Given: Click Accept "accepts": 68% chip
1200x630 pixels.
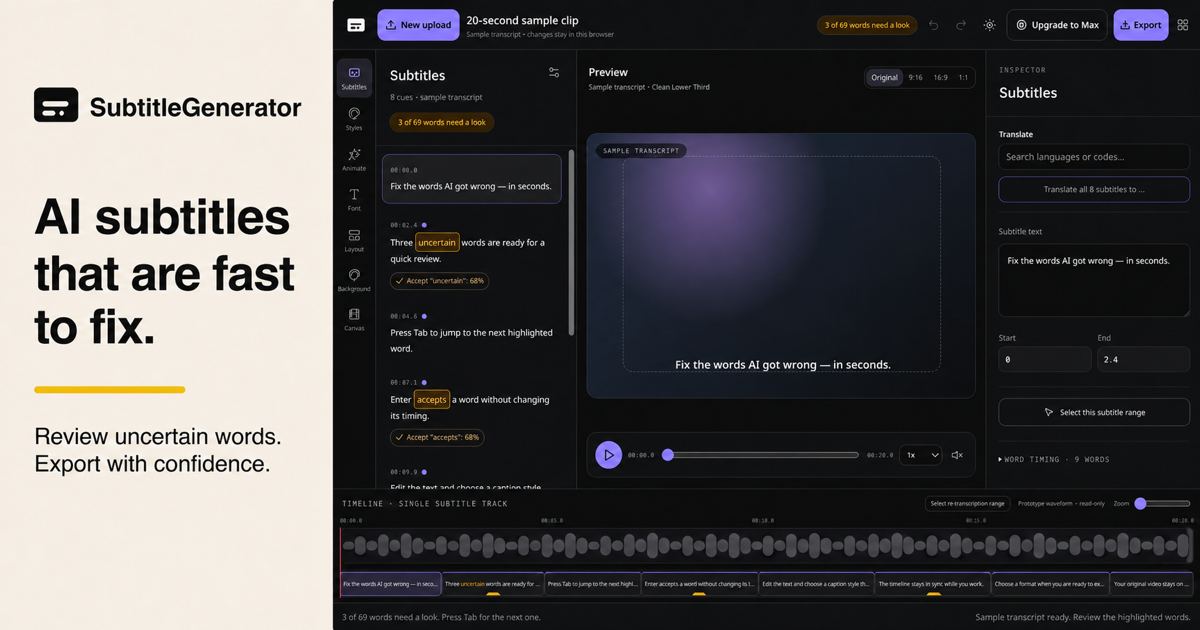Looking at the screenshot, I should pos(437,437).
